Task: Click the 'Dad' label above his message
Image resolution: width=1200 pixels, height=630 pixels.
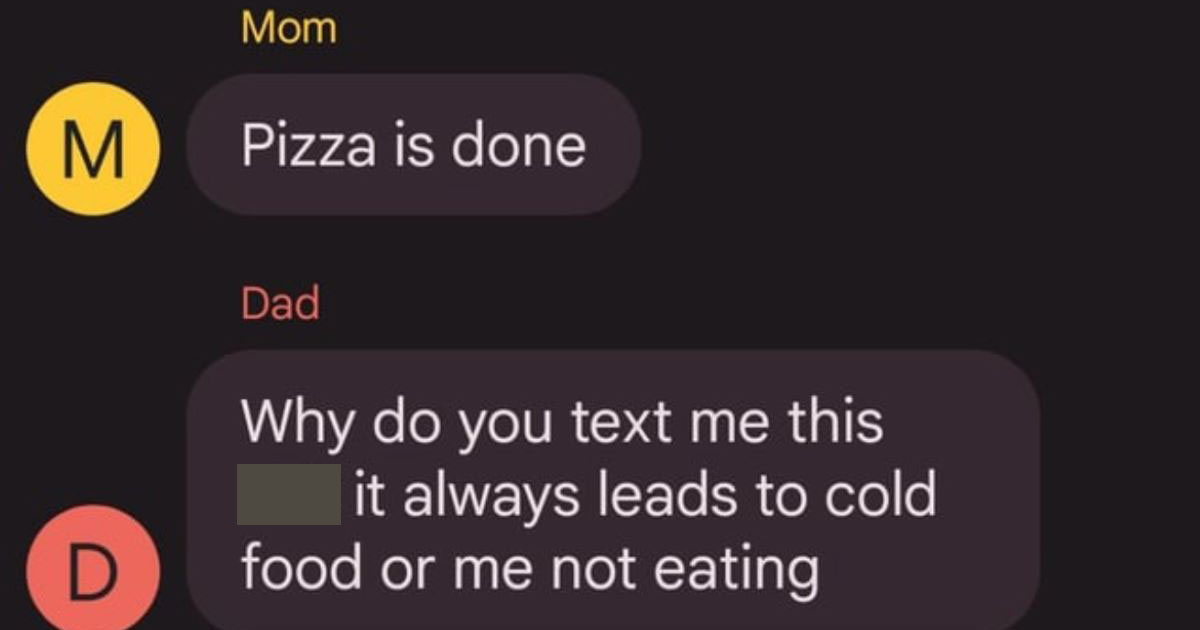Action: [x=280, y=302]
